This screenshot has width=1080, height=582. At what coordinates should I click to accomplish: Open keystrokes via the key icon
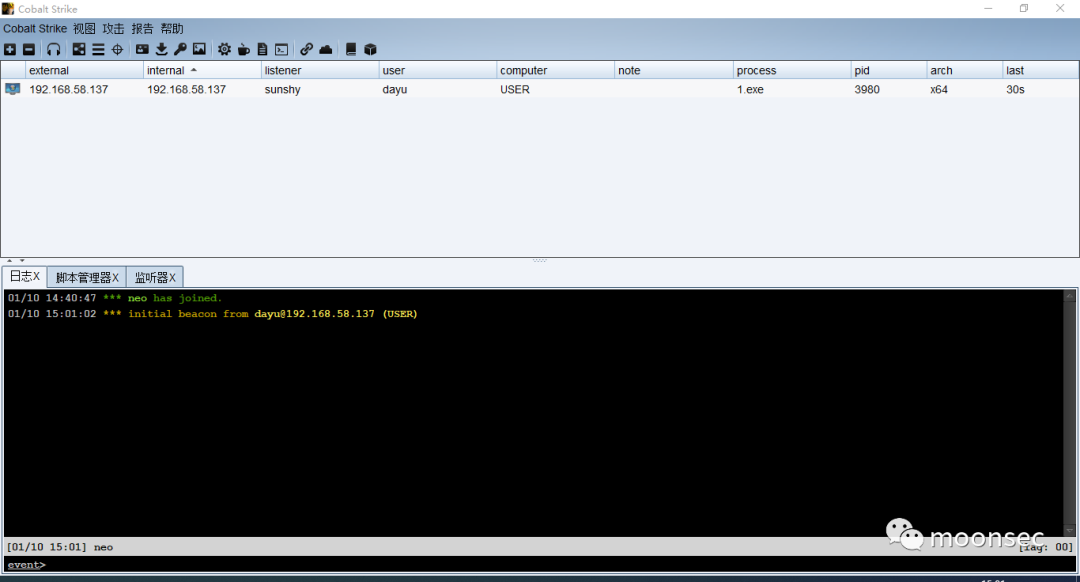[x=180, y=50]
